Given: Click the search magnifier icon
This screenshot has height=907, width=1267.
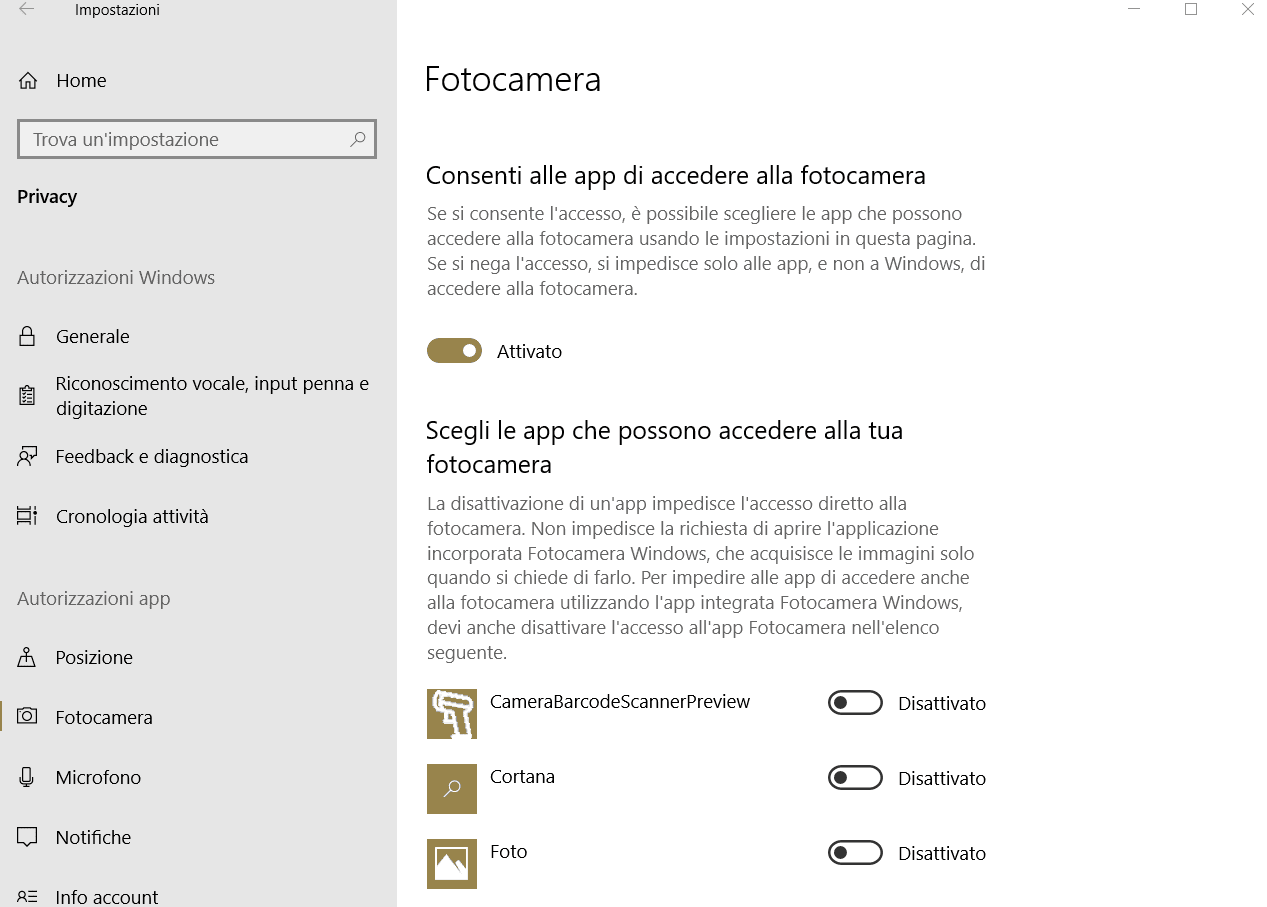Looking at the screenshot, I should point(357,139).
